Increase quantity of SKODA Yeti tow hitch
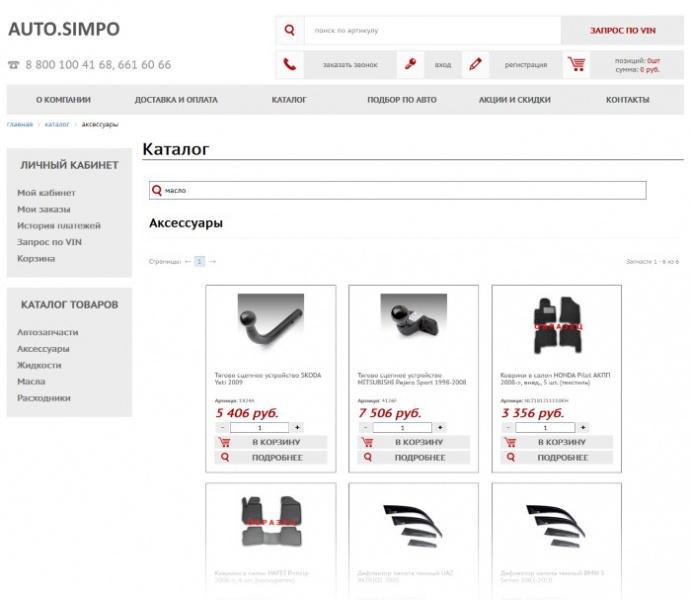 (297, 427)
